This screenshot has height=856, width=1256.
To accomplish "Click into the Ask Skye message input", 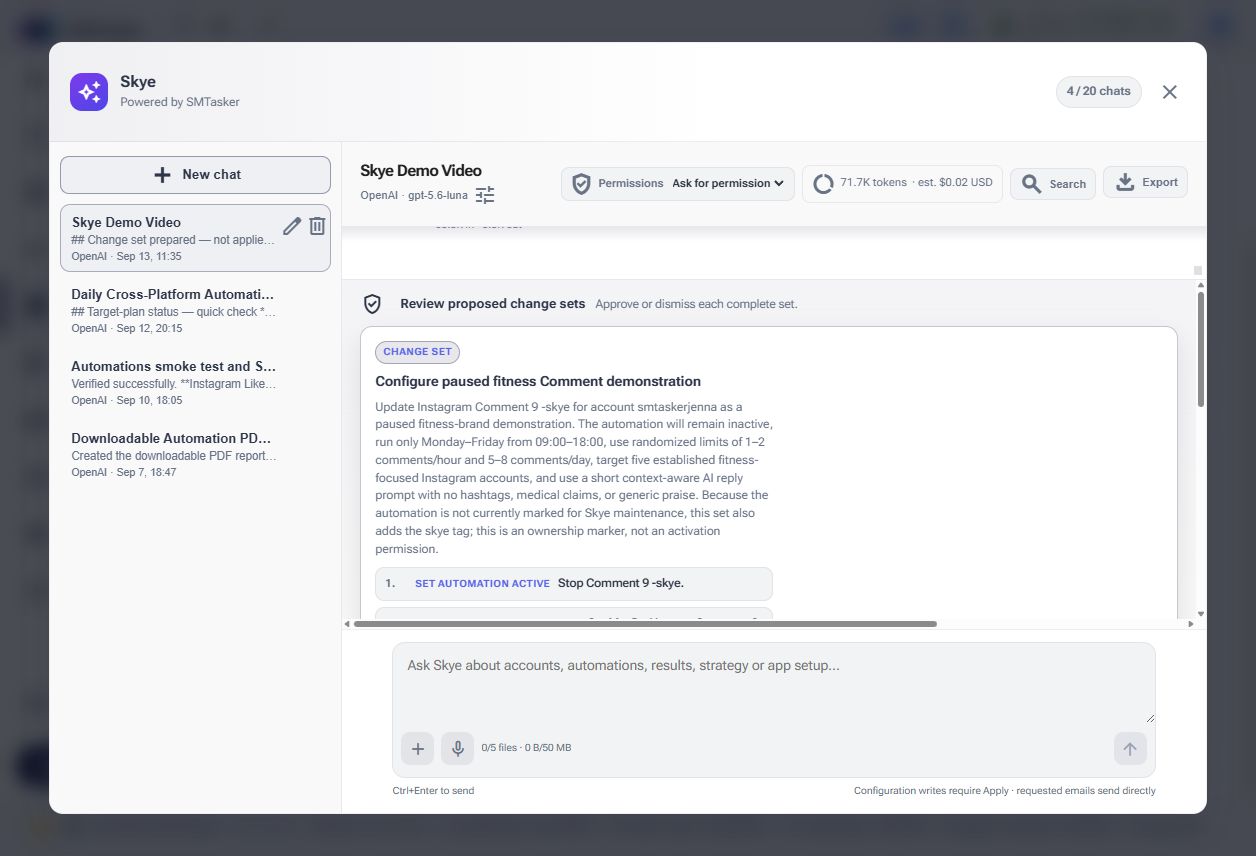I will (x=773, y=684).
